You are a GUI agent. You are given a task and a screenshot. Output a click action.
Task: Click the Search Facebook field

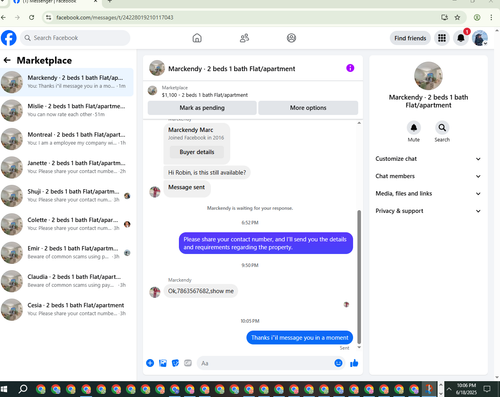click(75, 38)
